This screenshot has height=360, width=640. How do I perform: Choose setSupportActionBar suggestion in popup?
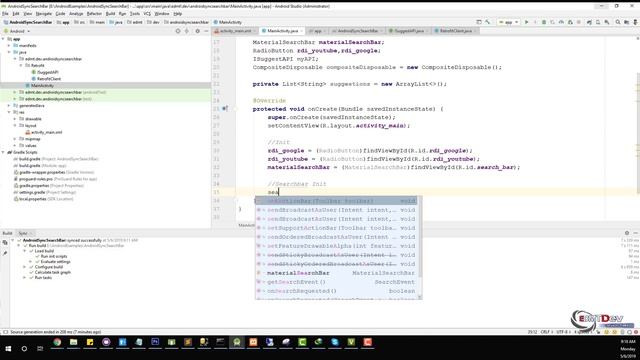337,228
